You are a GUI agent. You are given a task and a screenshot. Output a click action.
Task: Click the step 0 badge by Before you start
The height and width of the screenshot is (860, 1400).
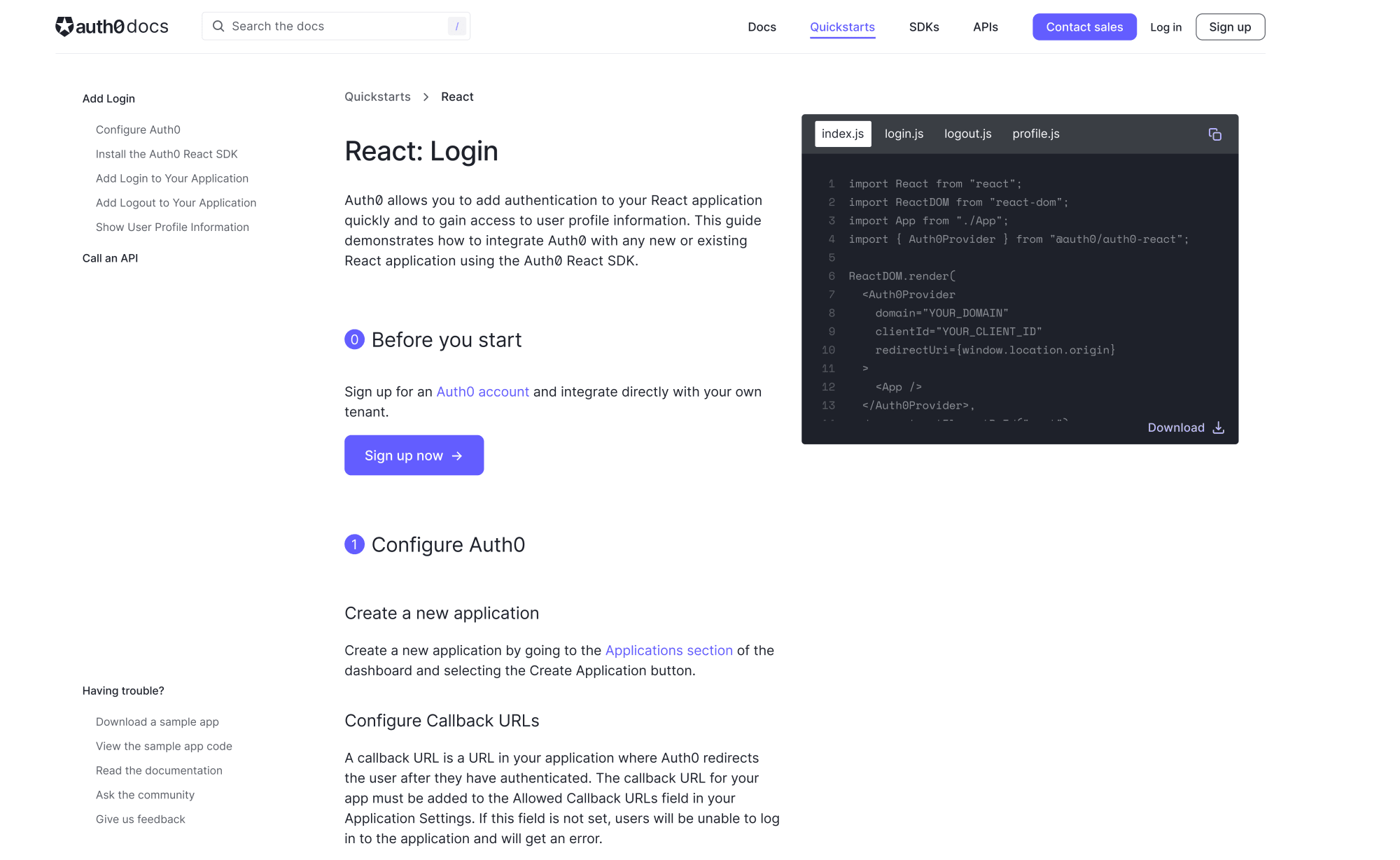pos(354,339)
